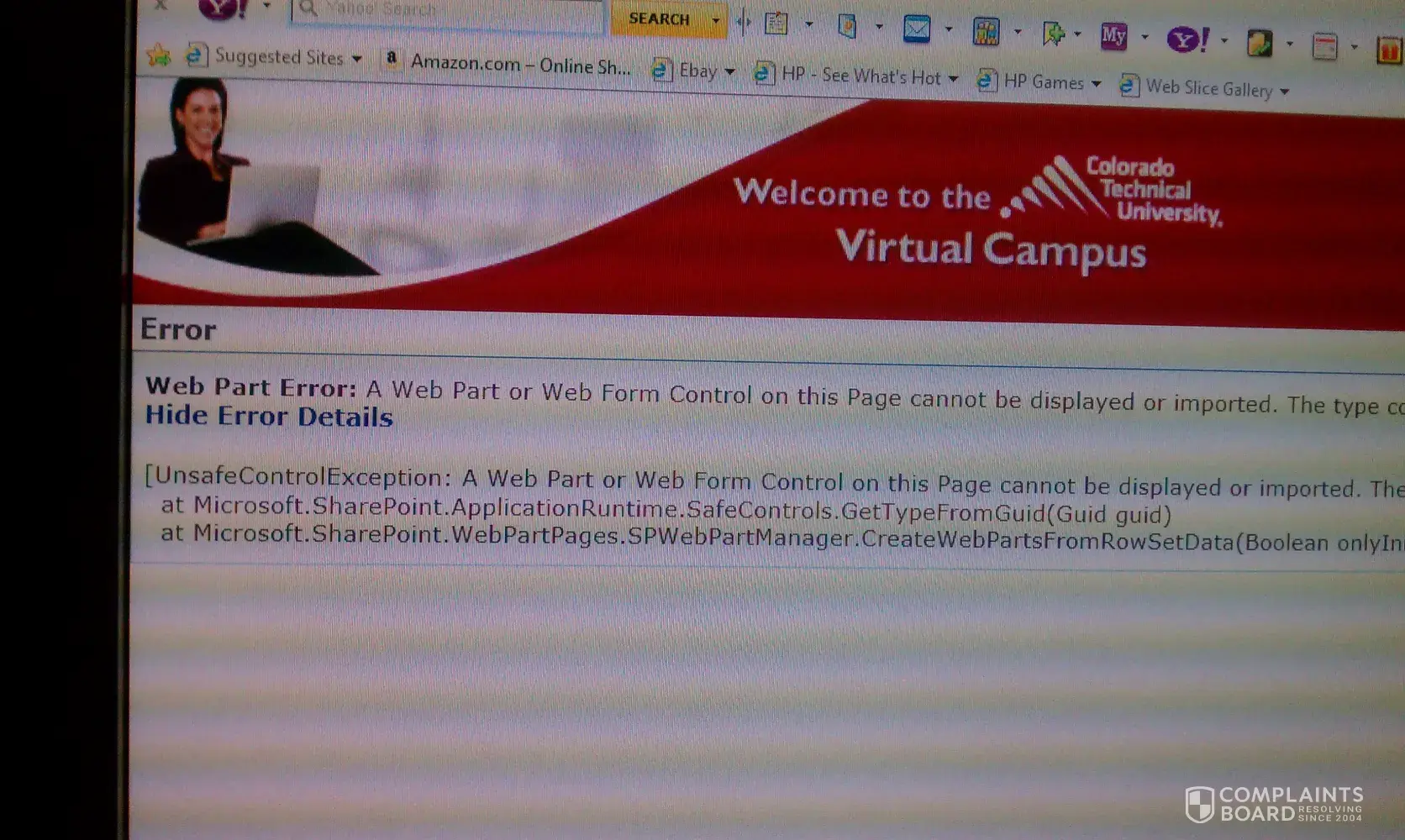
Task: Open the My Yahoo purple icon
Action: click(1113, 36)
